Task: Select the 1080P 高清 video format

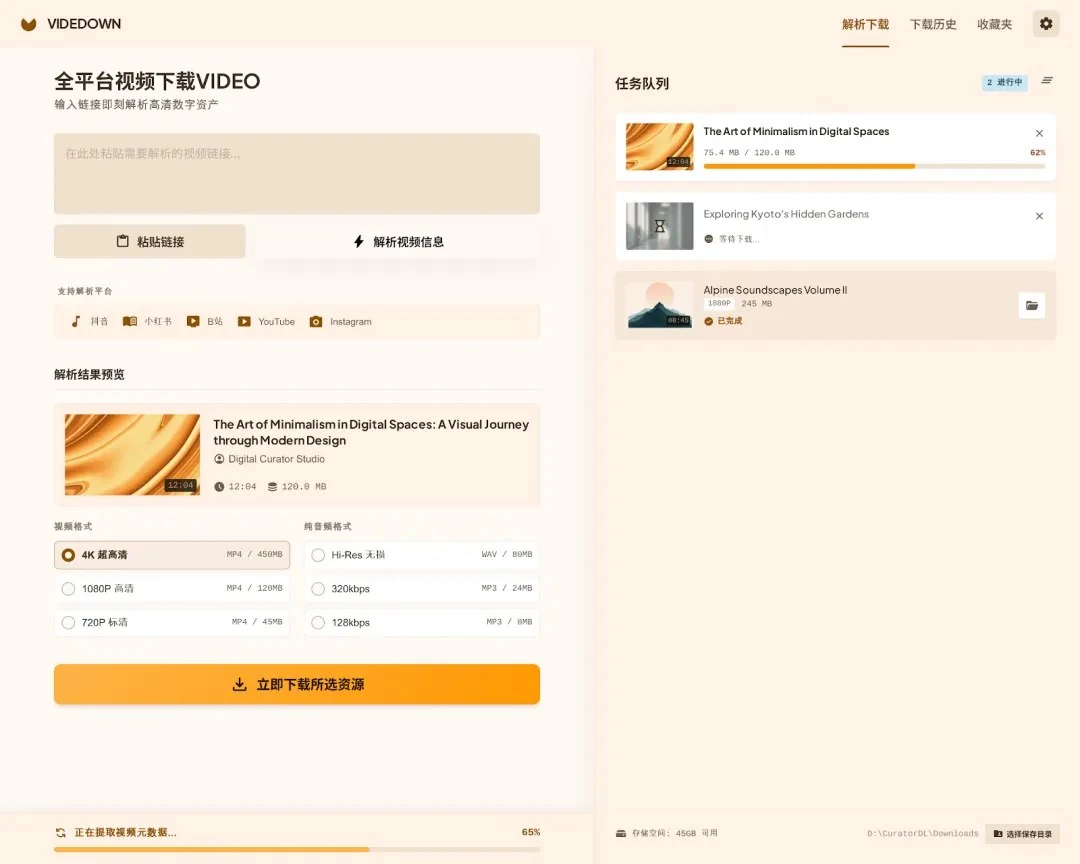Action: [172, 588]
